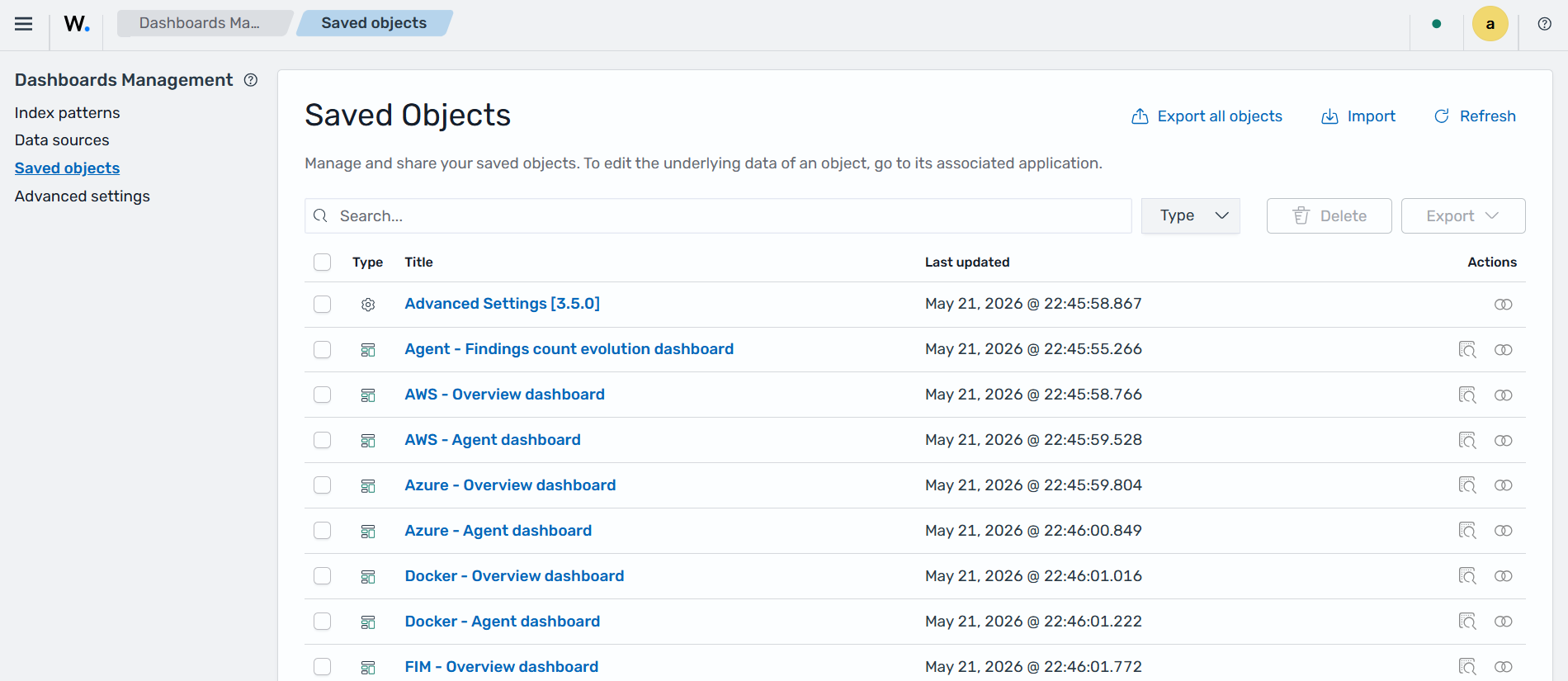This screenshot has height=681, width=1568.
Task: Show relationships for Docker - Agent dashboard
Action: pyautogui.click(x=1503, y=622)
